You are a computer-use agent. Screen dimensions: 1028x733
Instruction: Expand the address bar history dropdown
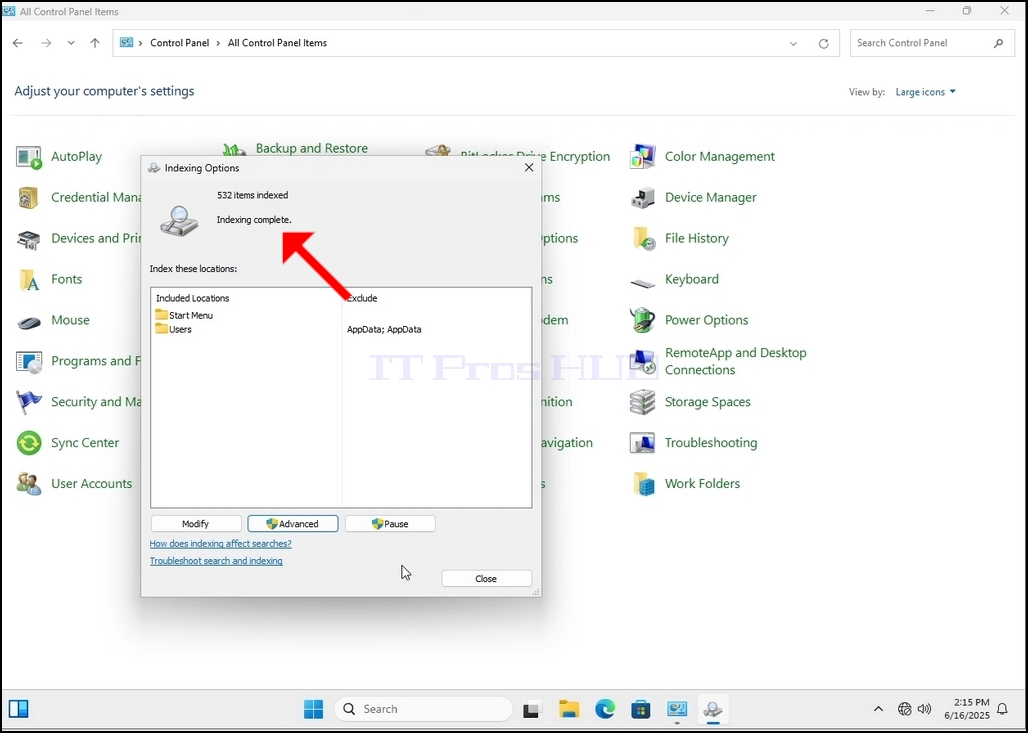(x=793, y=43)
